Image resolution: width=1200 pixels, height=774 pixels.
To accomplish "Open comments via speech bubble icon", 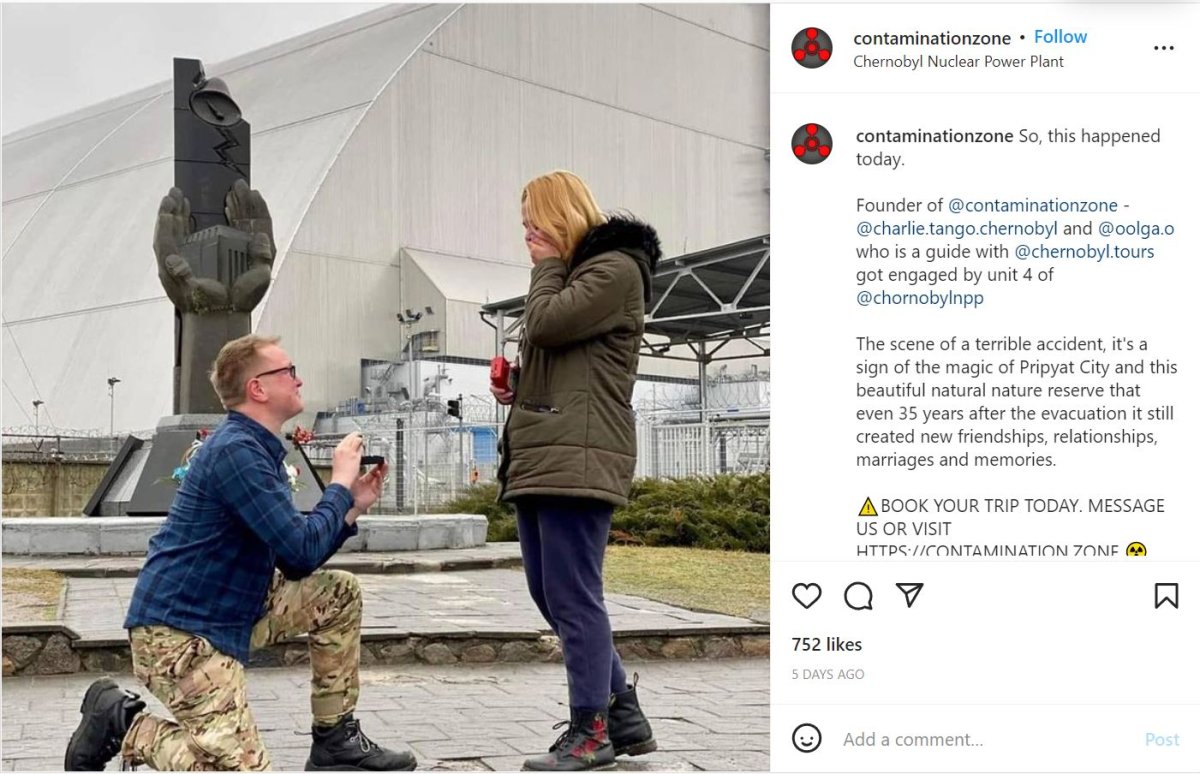I will [x=858, y=596].
